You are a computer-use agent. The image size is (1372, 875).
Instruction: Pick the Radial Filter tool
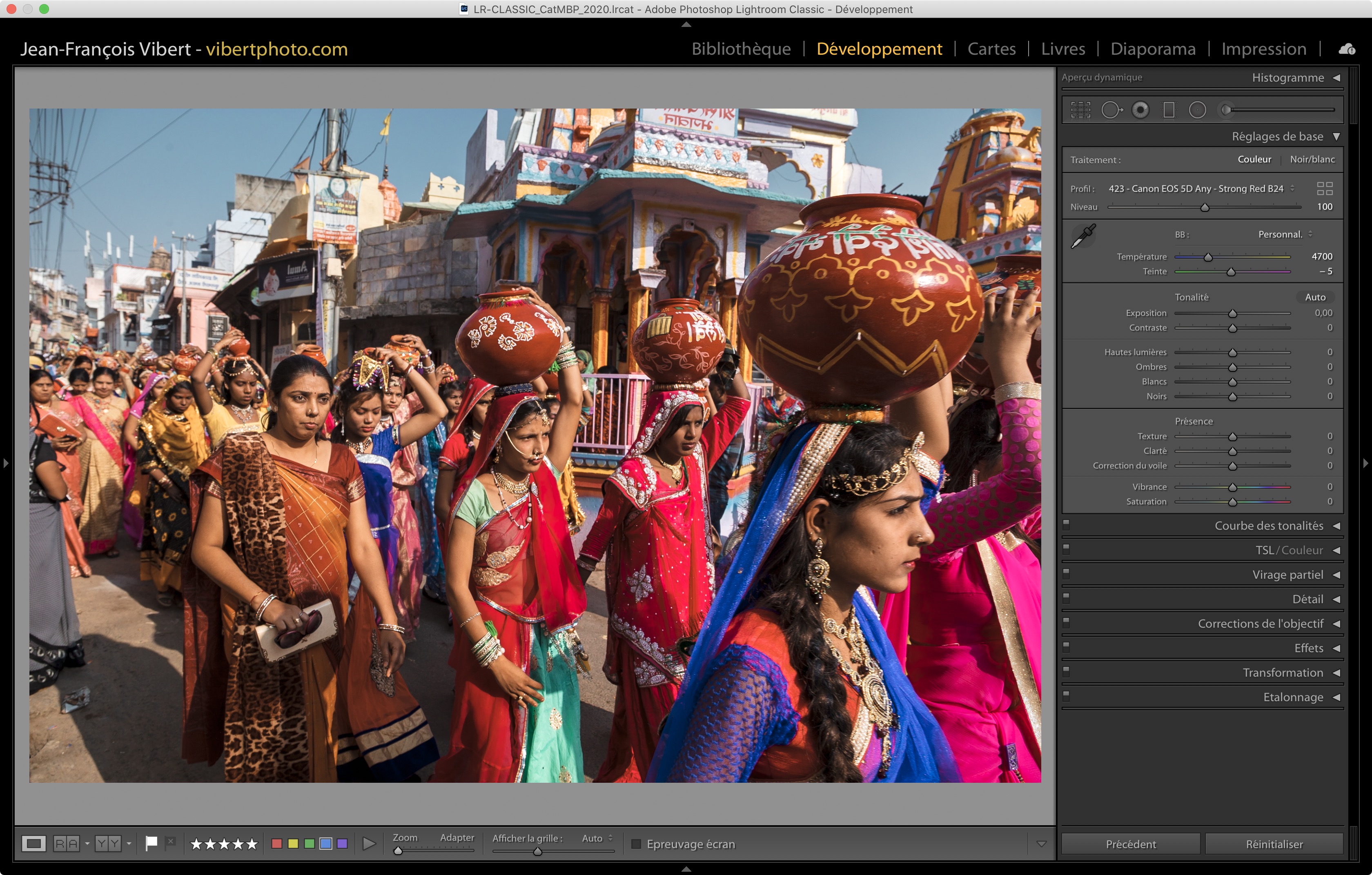tap(1197, 110)
